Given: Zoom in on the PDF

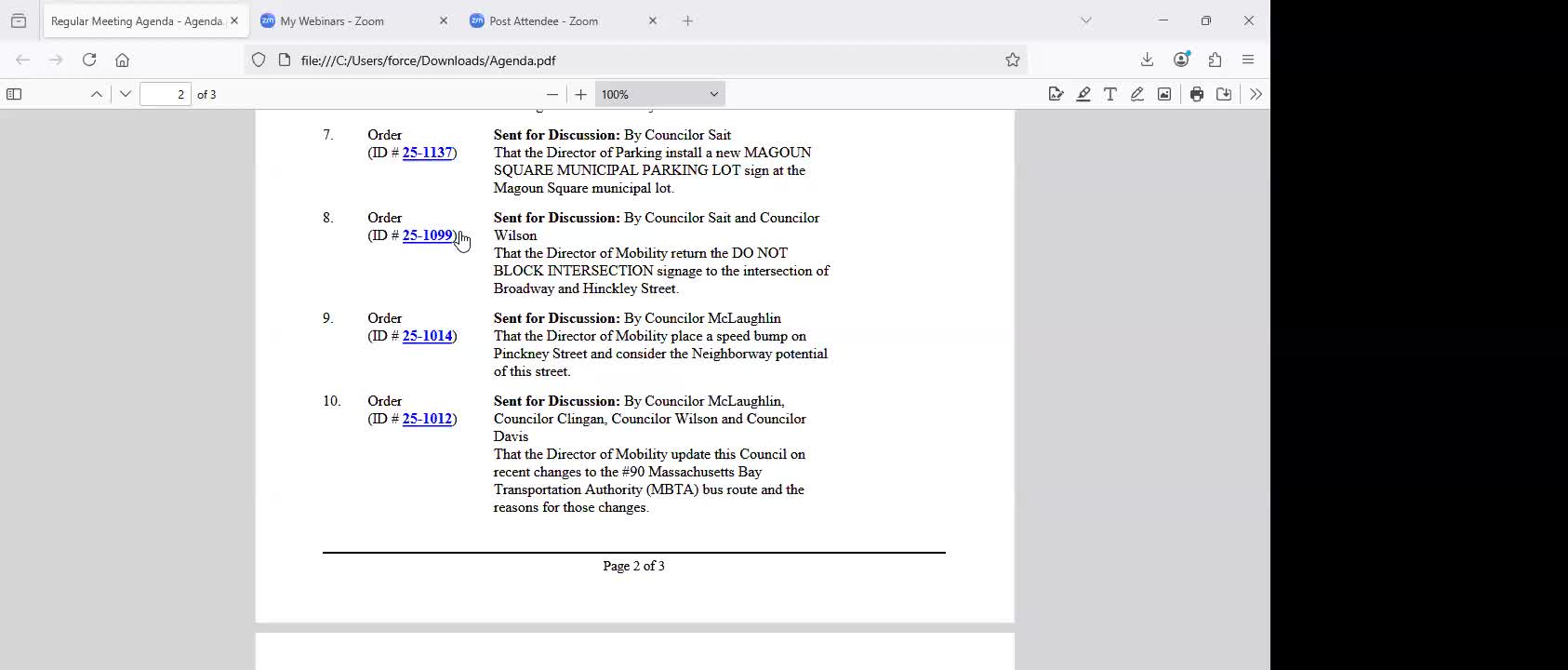Looking at the screenshot, I should point(581,94).
